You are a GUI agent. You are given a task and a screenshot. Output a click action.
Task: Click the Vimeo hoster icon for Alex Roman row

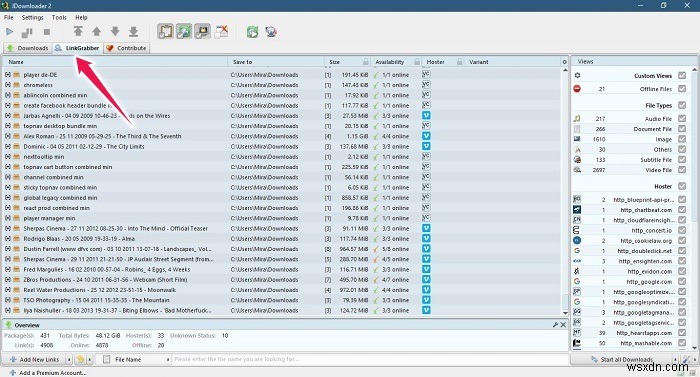(426, 136)
